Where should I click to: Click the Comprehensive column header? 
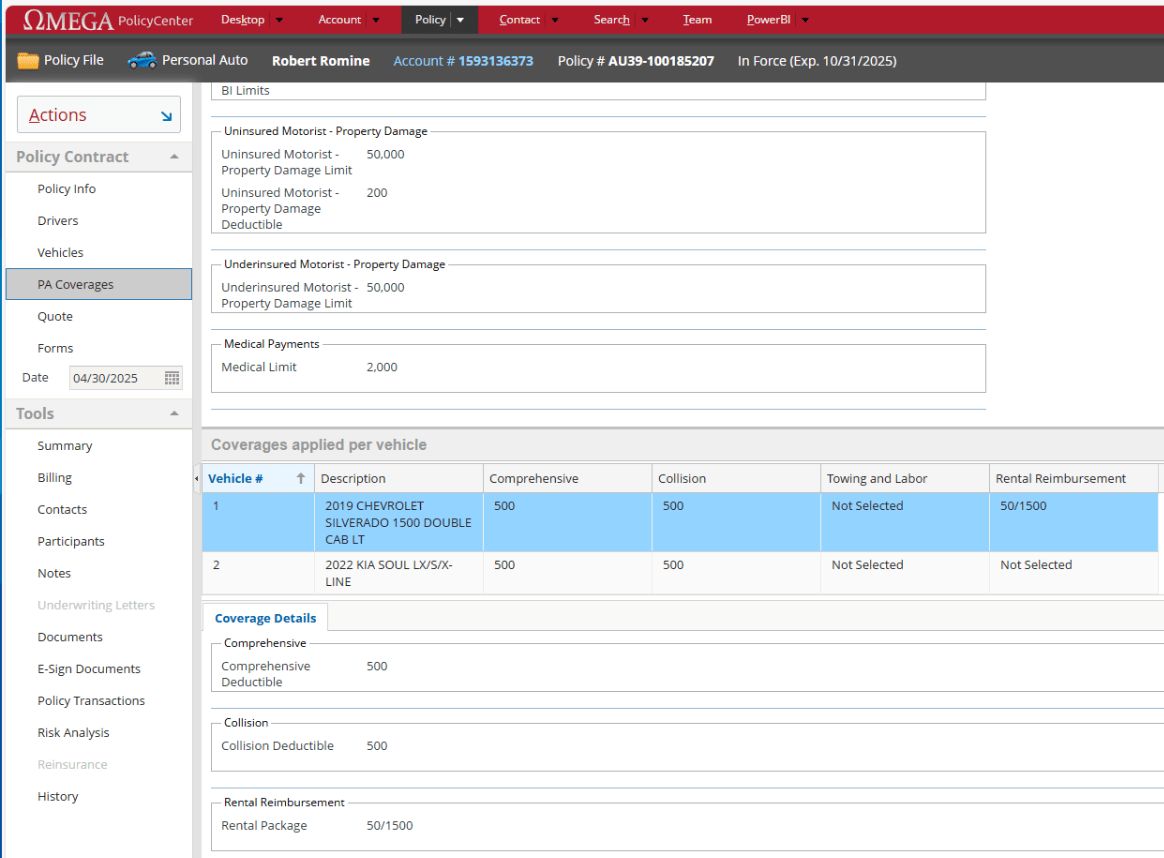pos(567,478)
